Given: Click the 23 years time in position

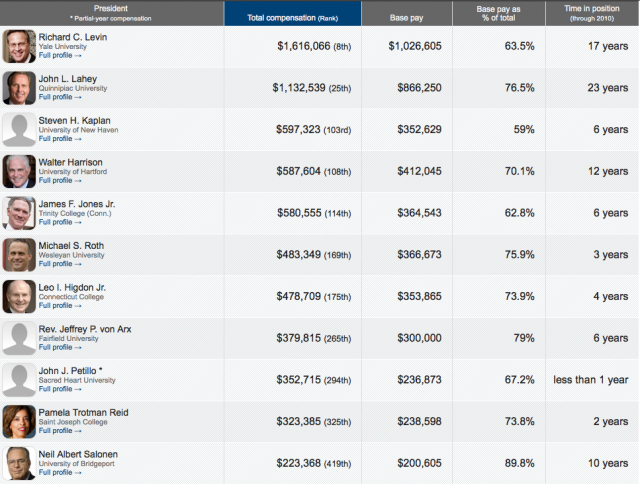Looking at the screenshot, I should tap(608, 88).
